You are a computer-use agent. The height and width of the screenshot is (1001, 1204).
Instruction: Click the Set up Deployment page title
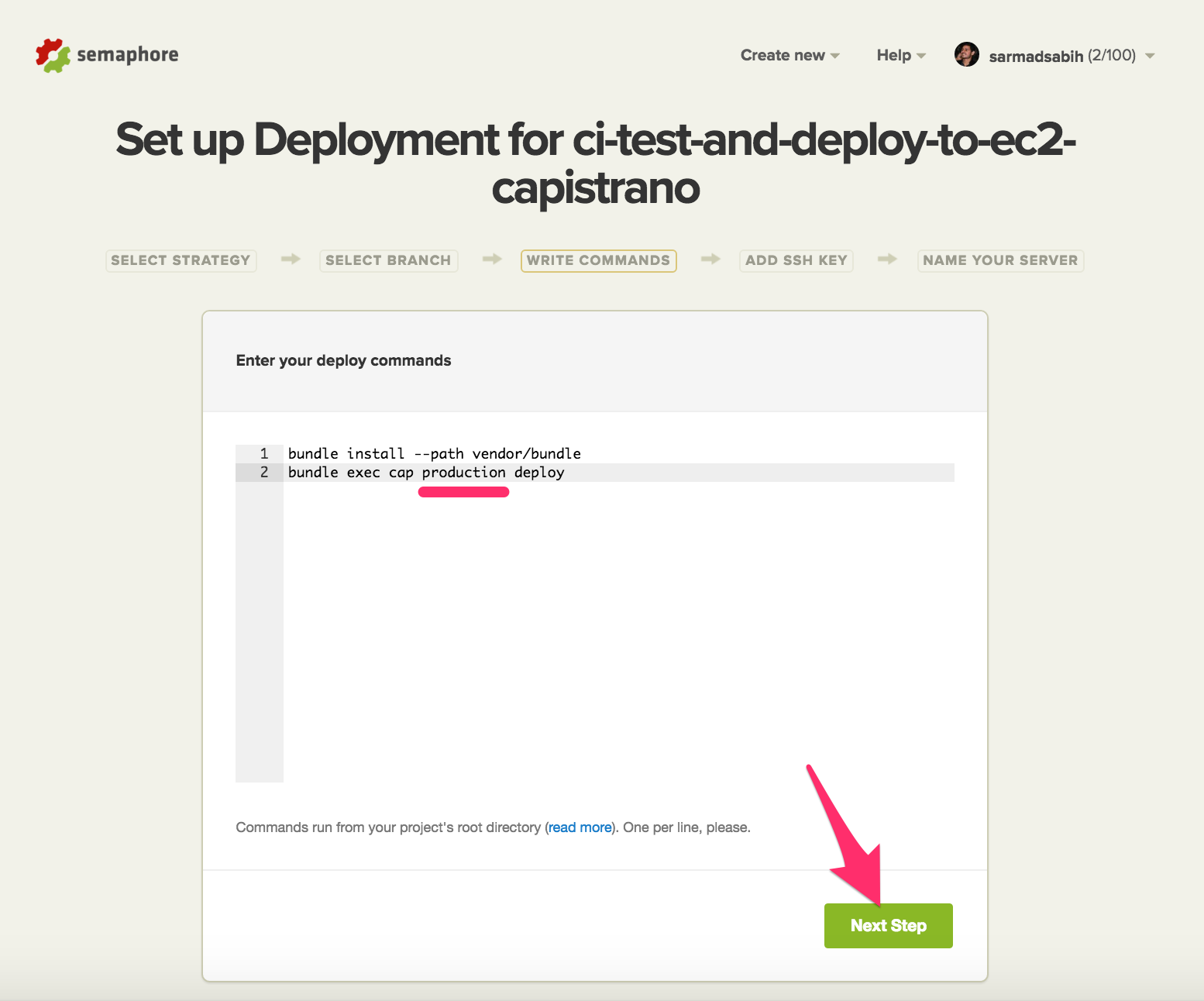596,163
